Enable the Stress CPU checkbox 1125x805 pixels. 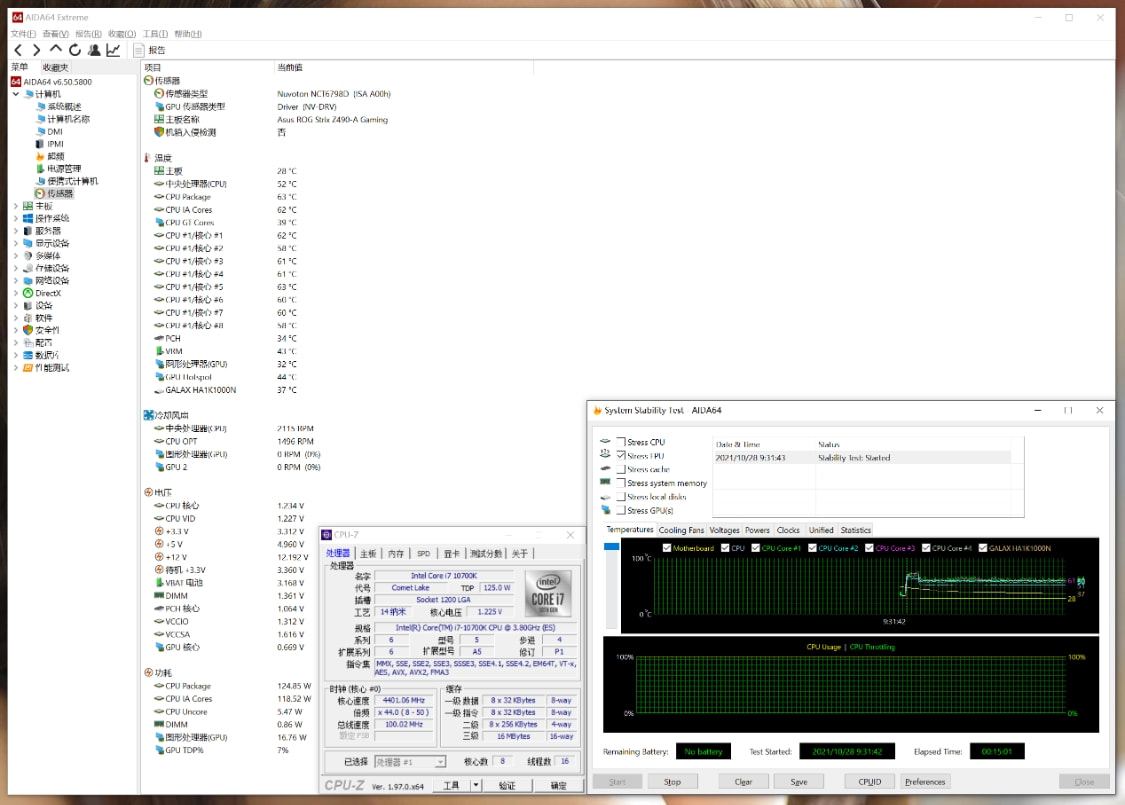click(x=621, y=442)
